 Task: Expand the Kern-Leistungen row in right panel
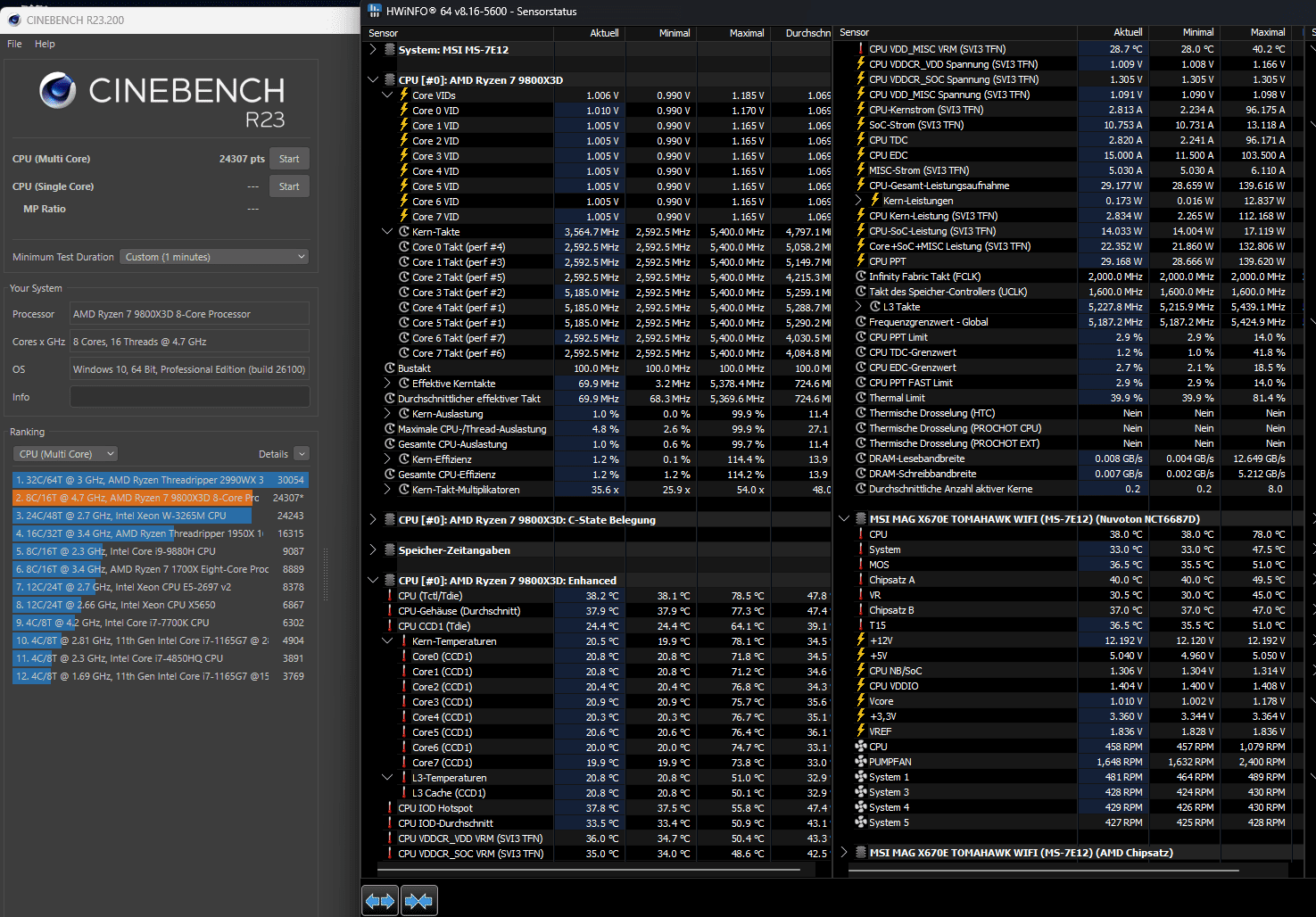tap(858, 201)
